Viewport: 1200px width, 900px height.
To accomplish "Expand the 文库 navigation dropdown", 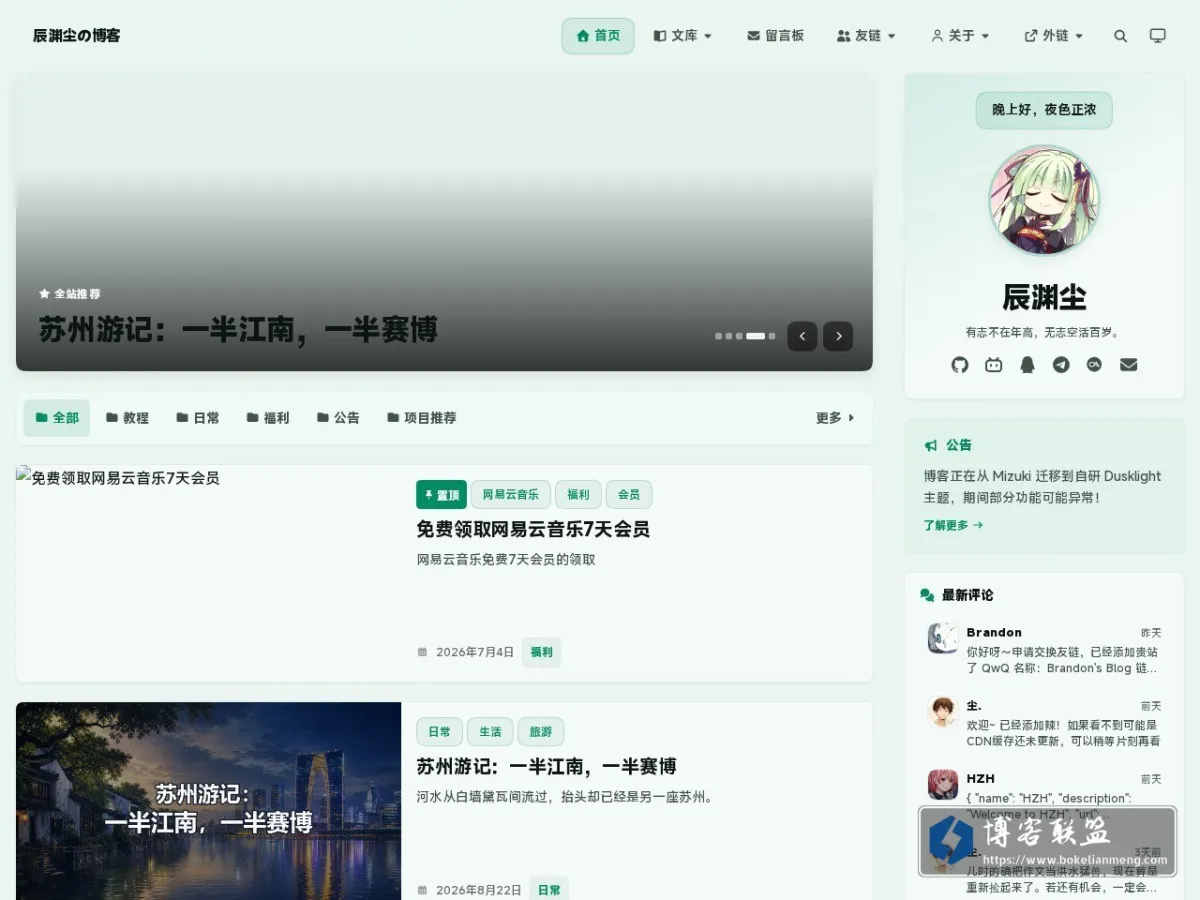I will (683, 36).
